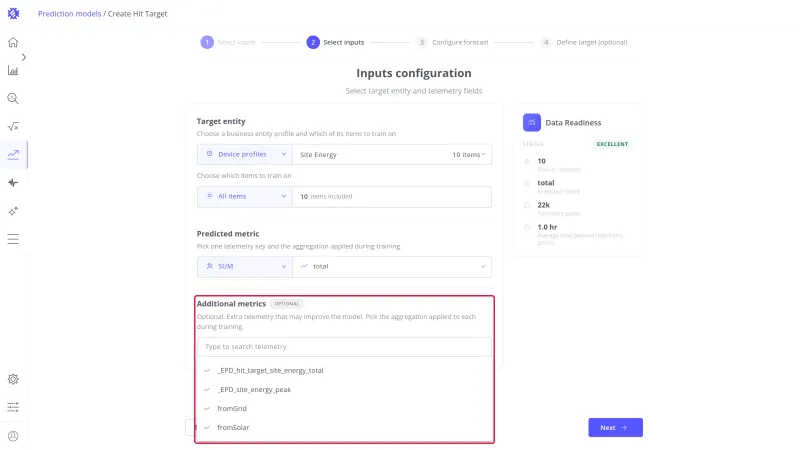
Task: Click the 1.0 hr average time value
Action: pyautogui.click(x=547, y=227)
